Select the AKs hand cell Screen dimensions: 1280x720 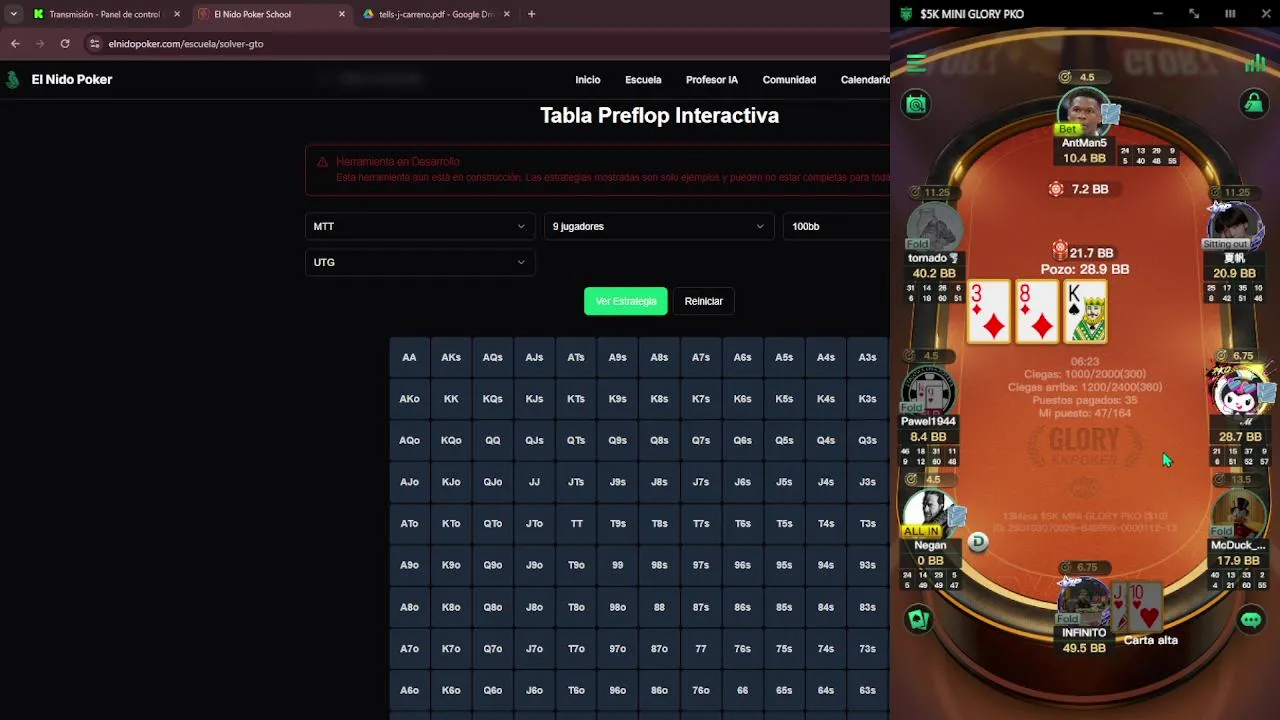(451, 357)
